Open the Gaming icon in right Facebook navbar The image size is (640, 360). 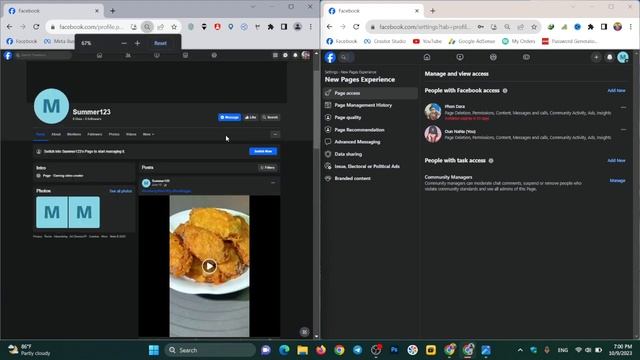tap(526, 58)
